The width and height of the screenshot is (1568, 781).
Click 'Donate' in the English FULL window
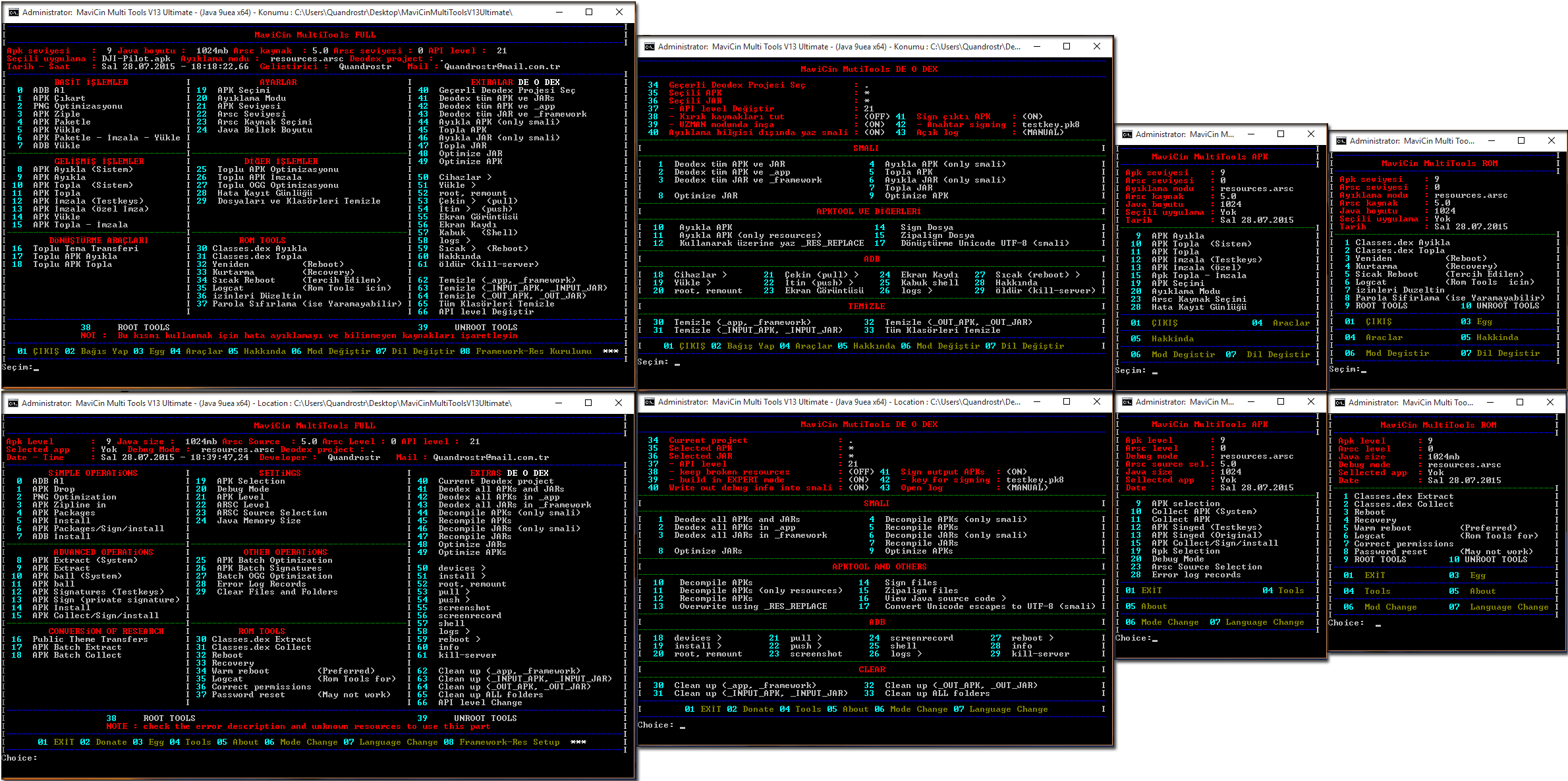coord(111,742)
